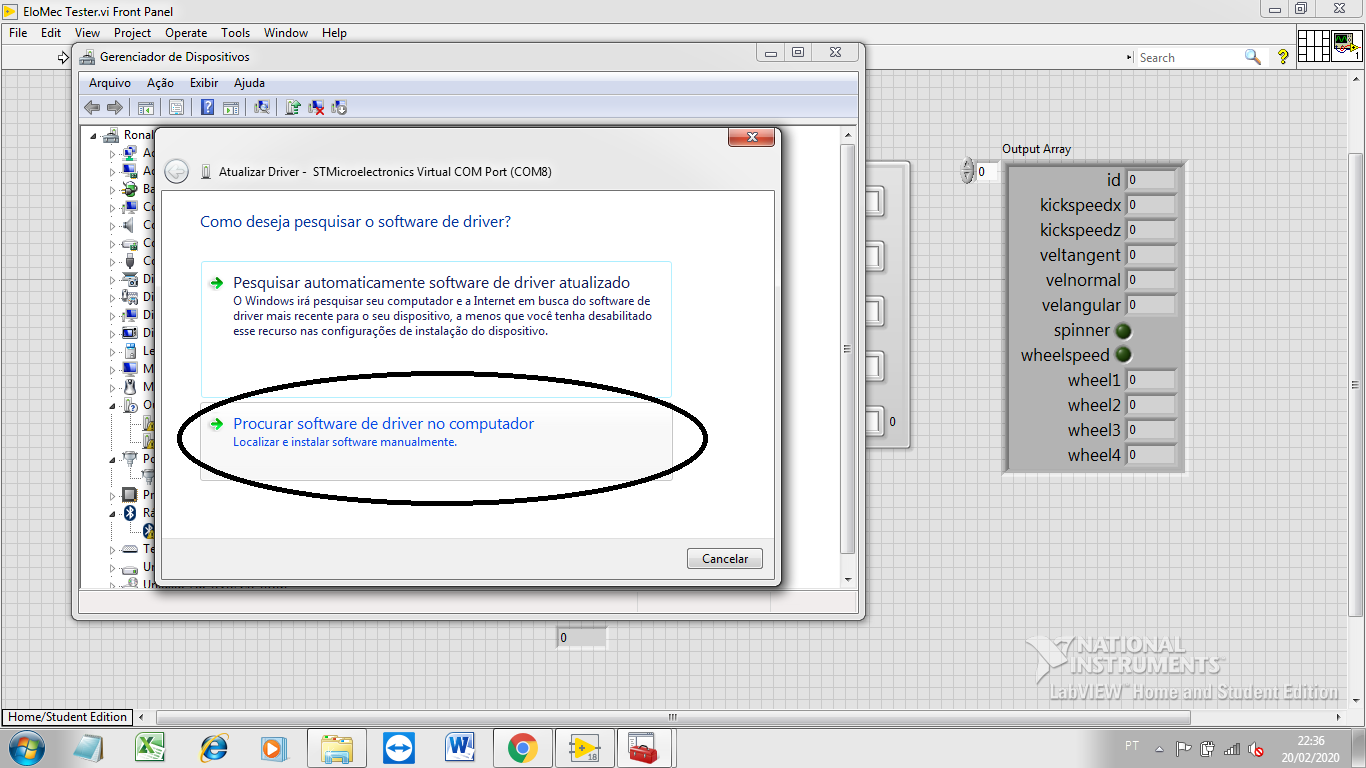
Task: Open LabVIEW's Project menu
Action: tap(132, 33)
